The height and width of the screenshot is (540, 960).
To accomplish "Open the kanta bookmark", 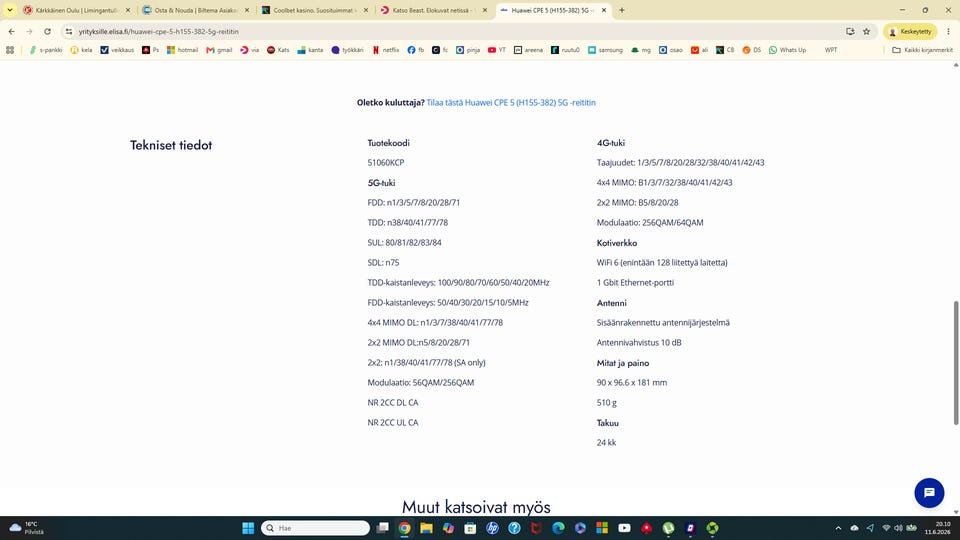I will click(310, 50).
